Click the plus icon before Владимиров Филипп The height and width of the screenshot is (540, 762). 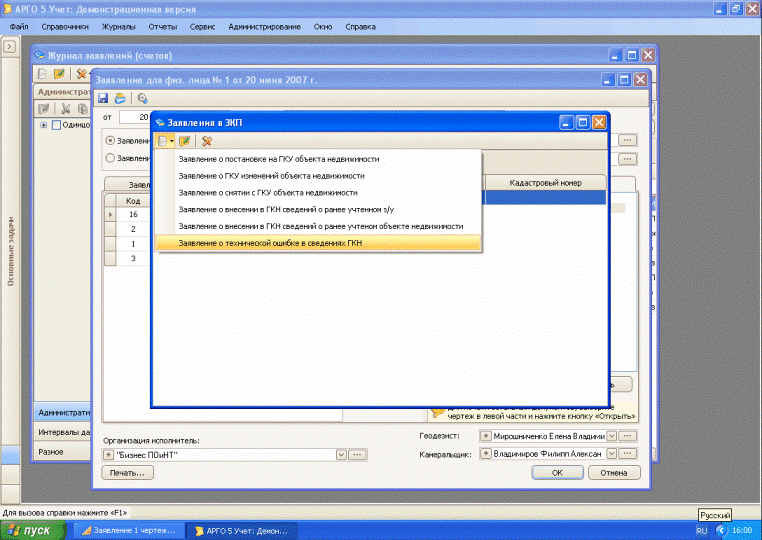coord(485,453)
